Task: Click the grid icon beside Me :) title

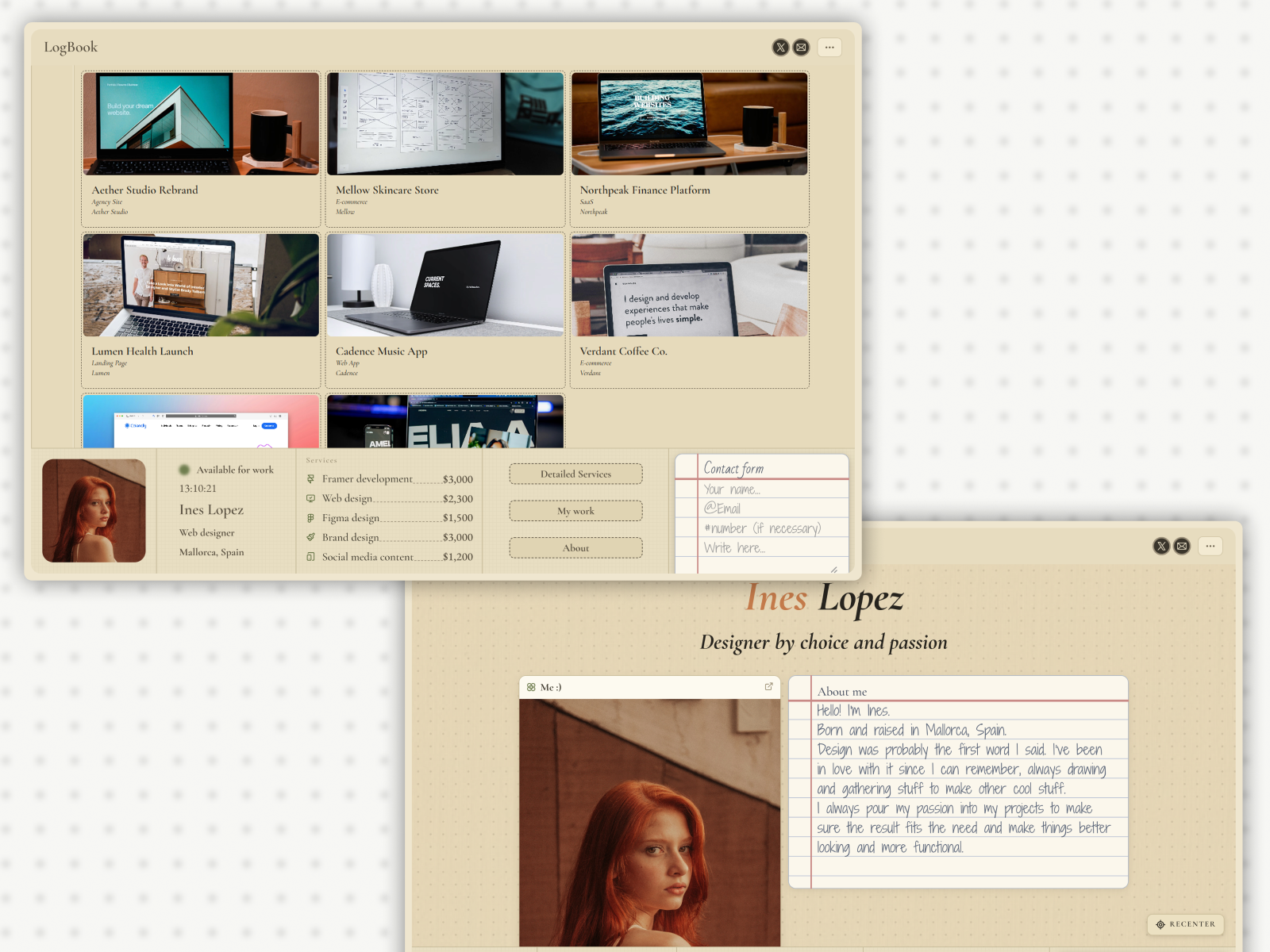Action: tap(531, 687)
